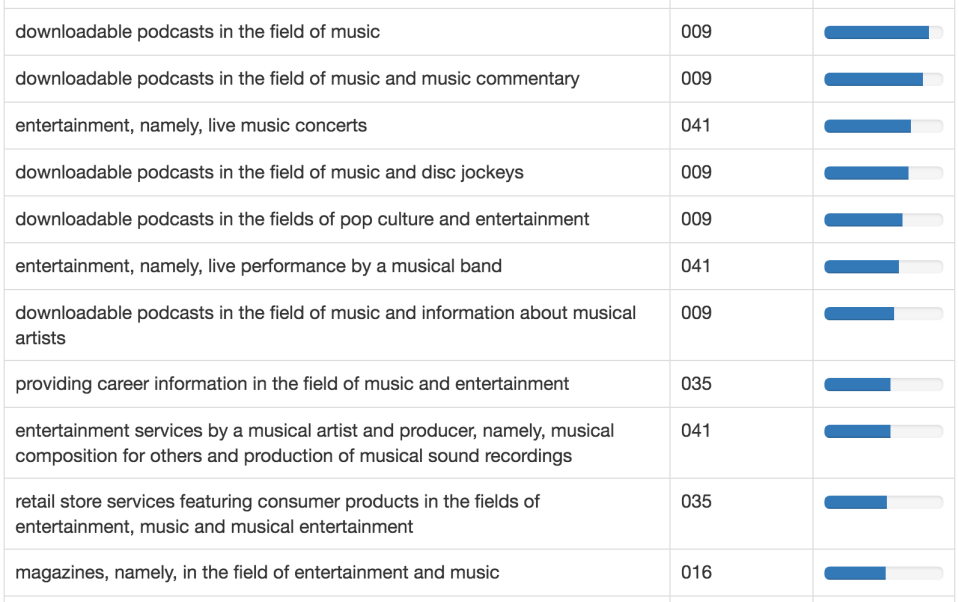Image resolution: width=959 pixels, height=602 pixels.
Task: Click 'entertainment, namely, live music concerts' text
Action: 191,126
